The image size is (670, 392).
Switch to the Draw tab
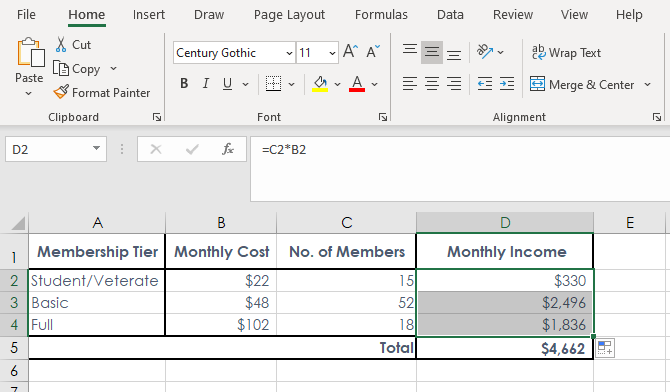tap(209, 15)
